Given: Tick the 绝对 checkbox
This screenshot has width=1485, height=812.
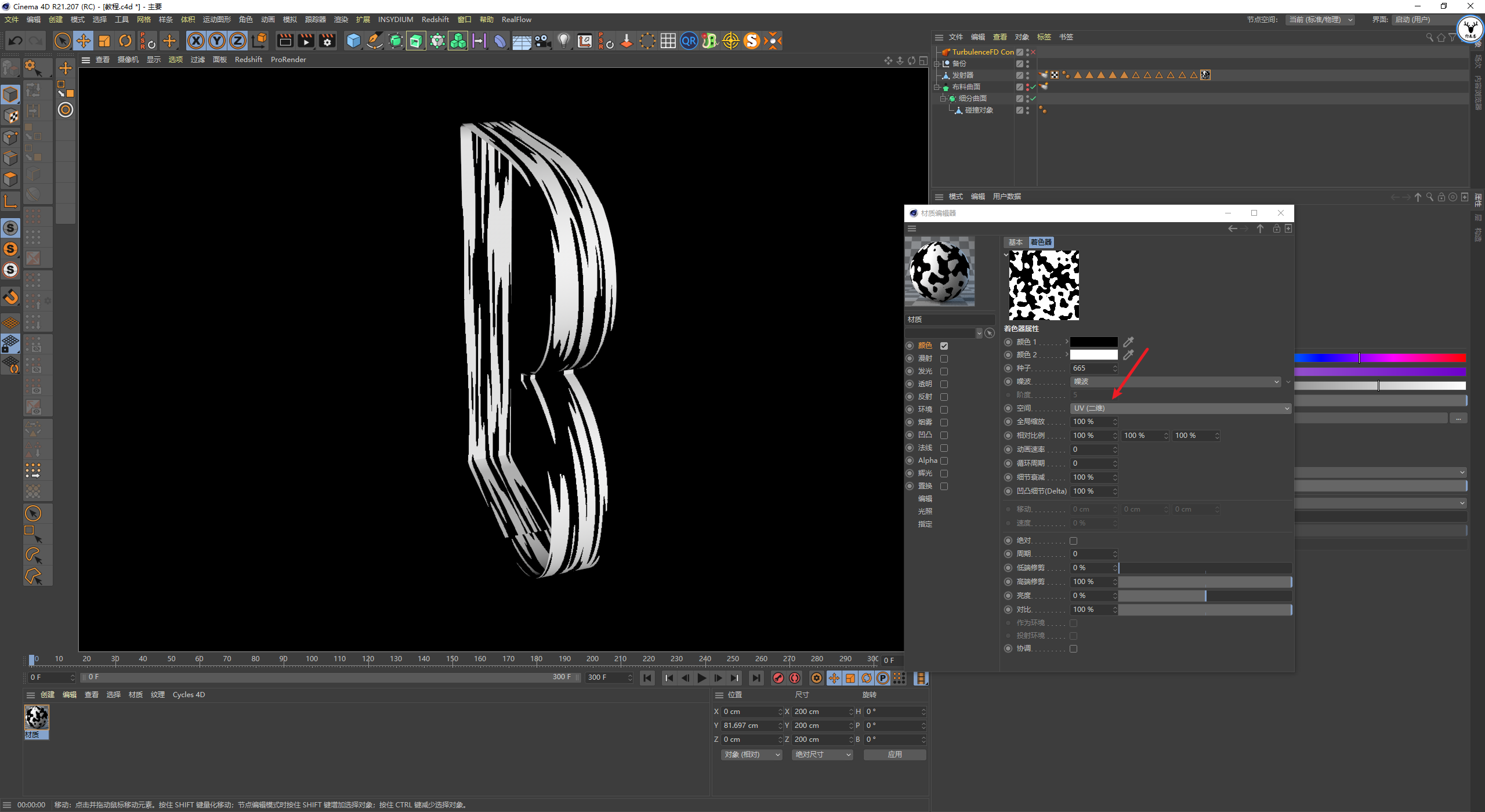Looking at the screenshot, I should tap(1073, 541).
